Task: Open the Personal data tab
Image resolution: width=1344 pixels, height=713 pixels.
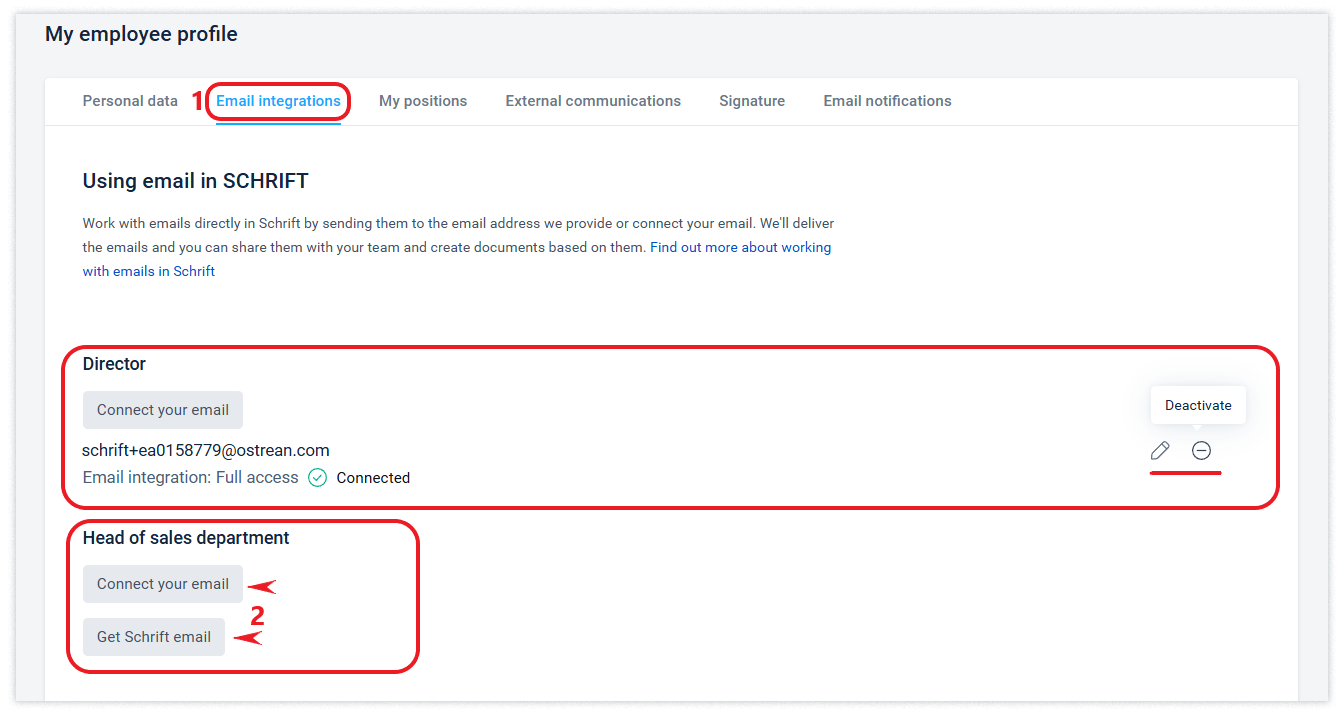Action: pos(130,101)
